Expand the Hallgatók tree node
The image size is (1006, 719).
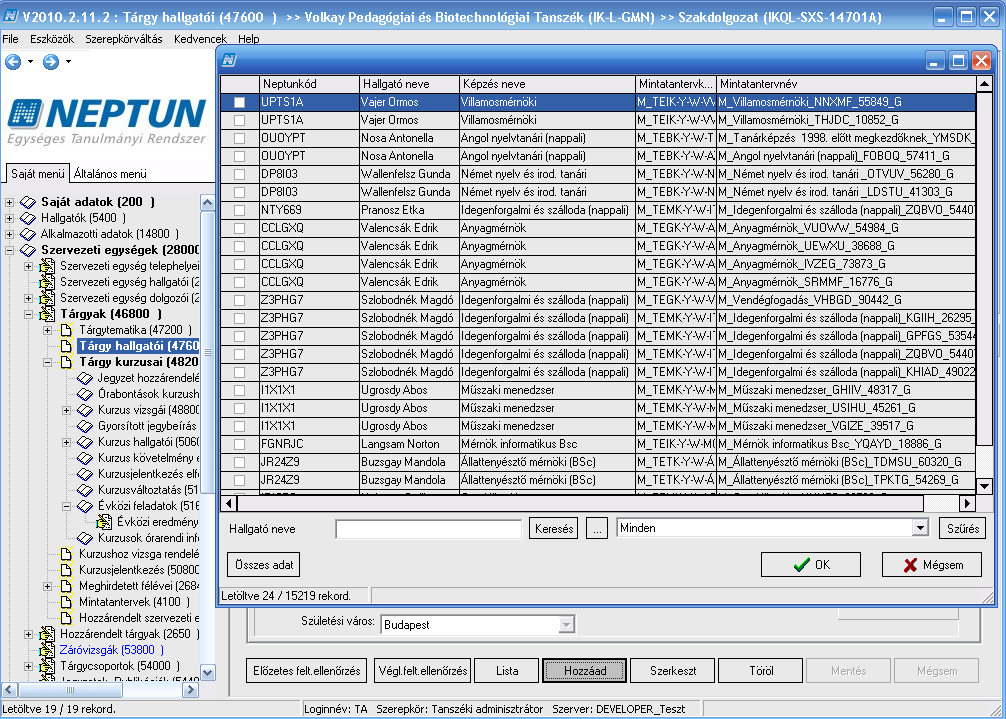point(10,218)
